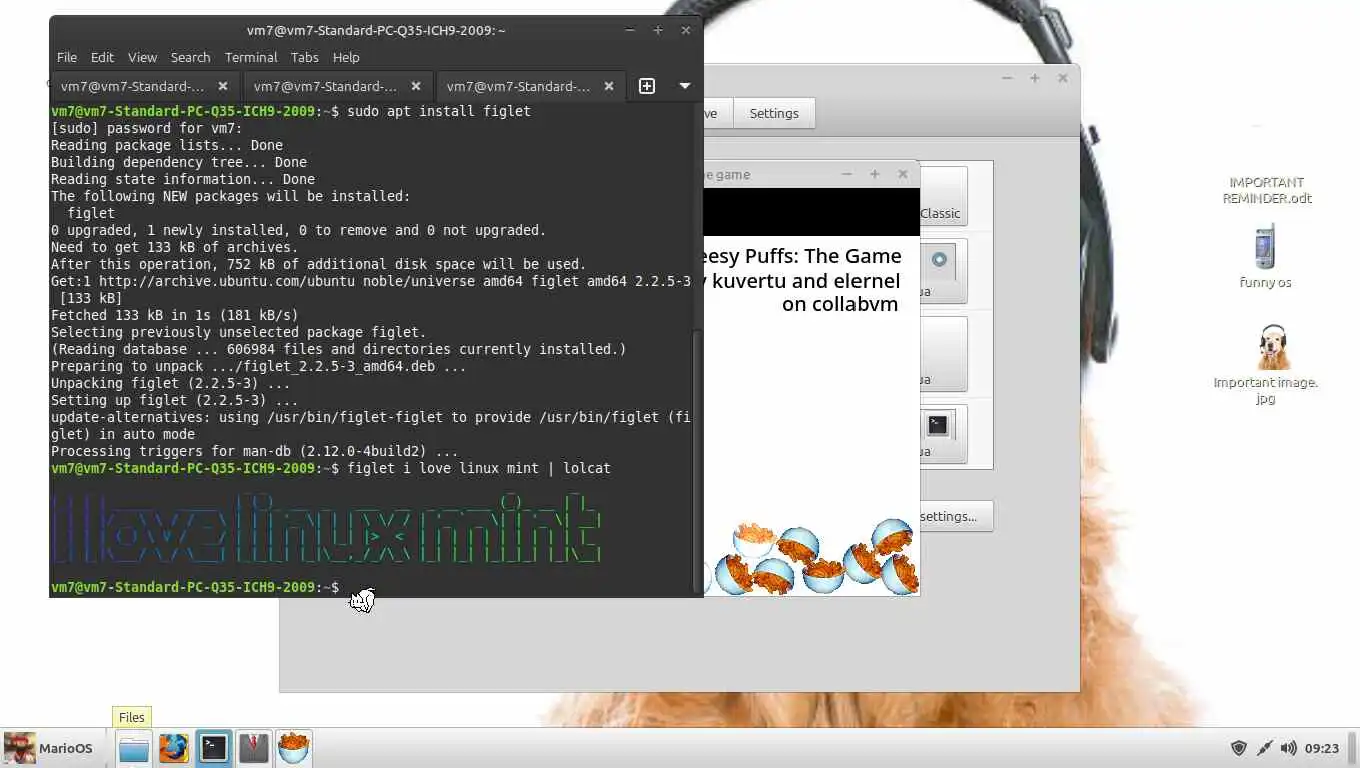Launch Firefox from the taskbar
This screenshot has width=1360, height=768.
tap(173, 748)
